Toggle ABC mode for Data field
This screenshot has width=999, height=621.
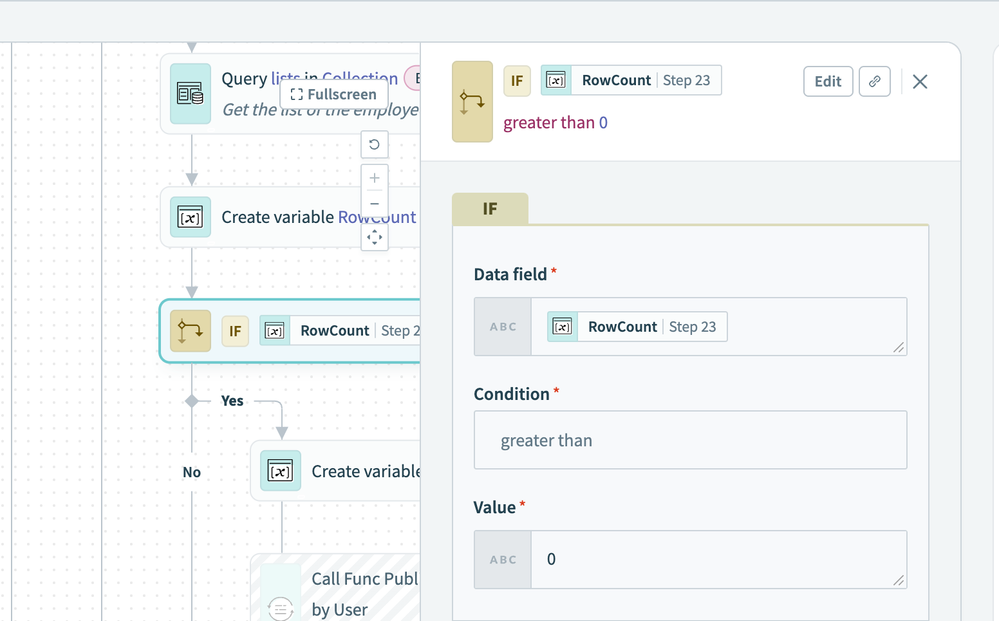[x=503, y=327]
